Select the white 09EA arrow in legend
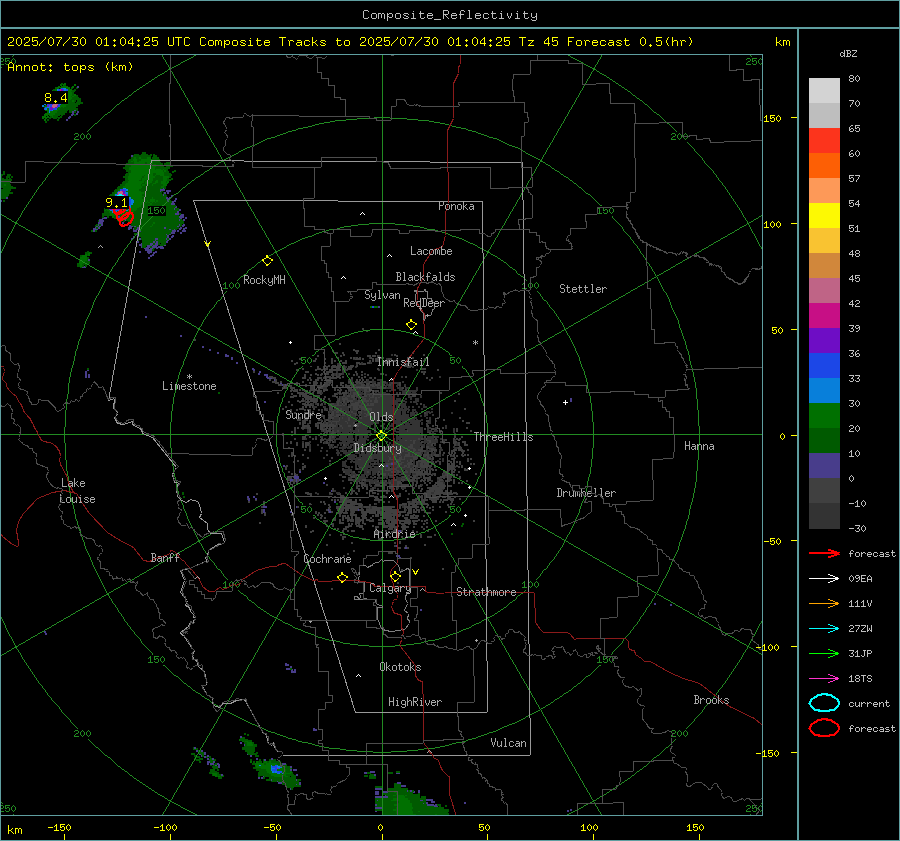This screenshot has height=841, width=900. [x=824, y=578]
